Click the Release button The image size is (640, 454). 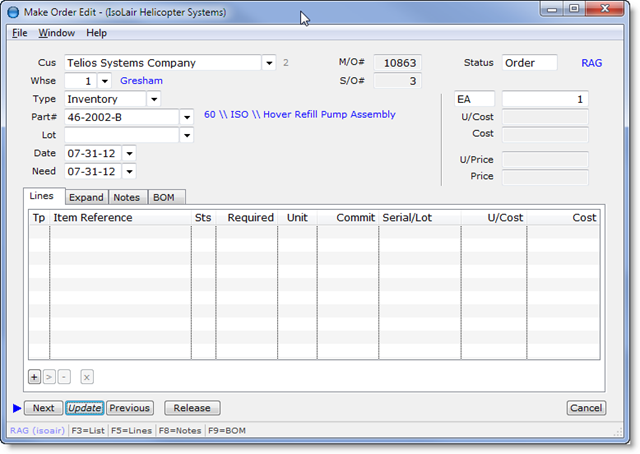pyautogui.click(x=192, y=408)
